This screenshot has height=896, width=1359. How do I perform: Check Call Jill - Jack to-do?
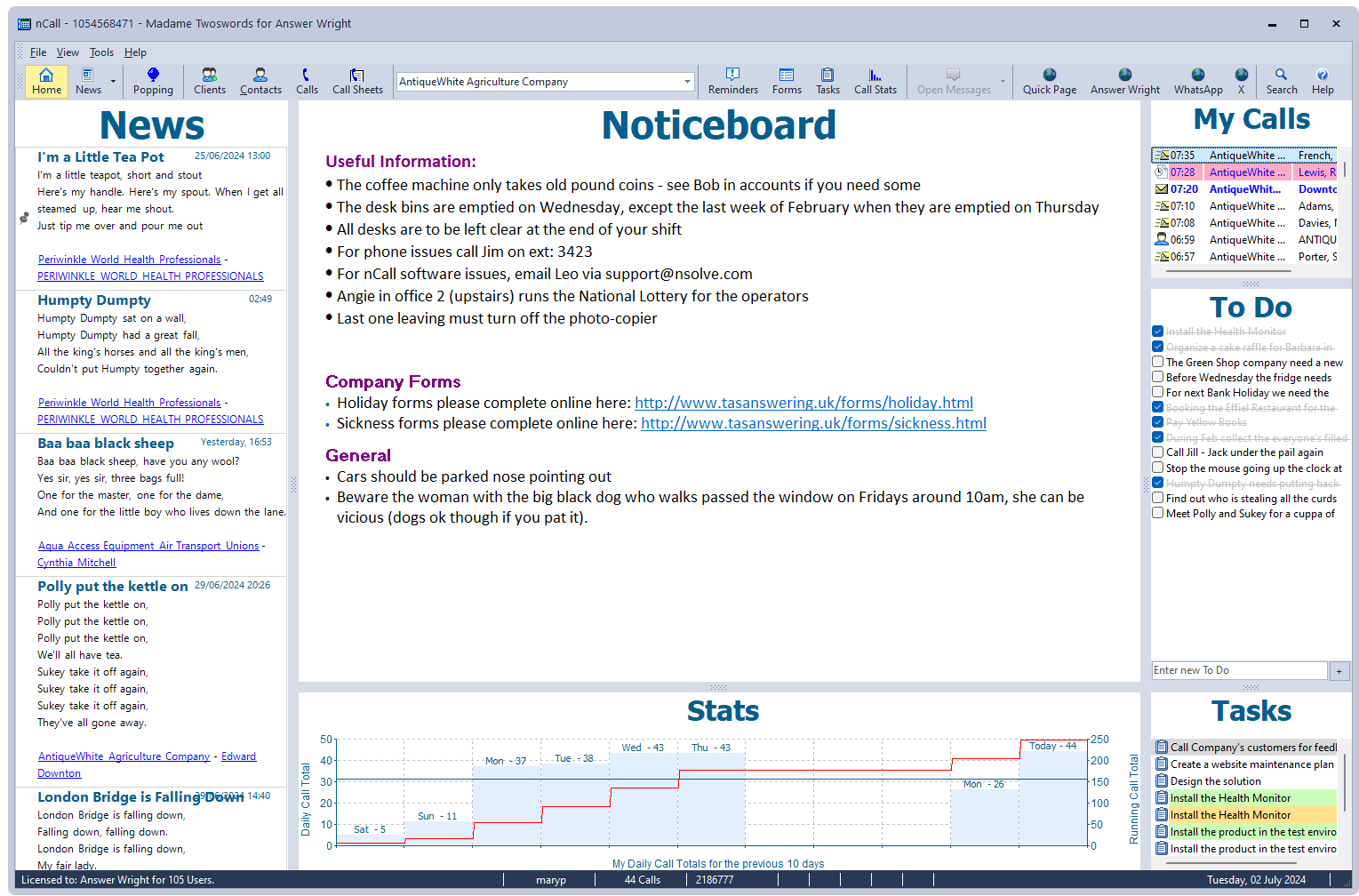pyautogui.click(x=1157, y=452)
